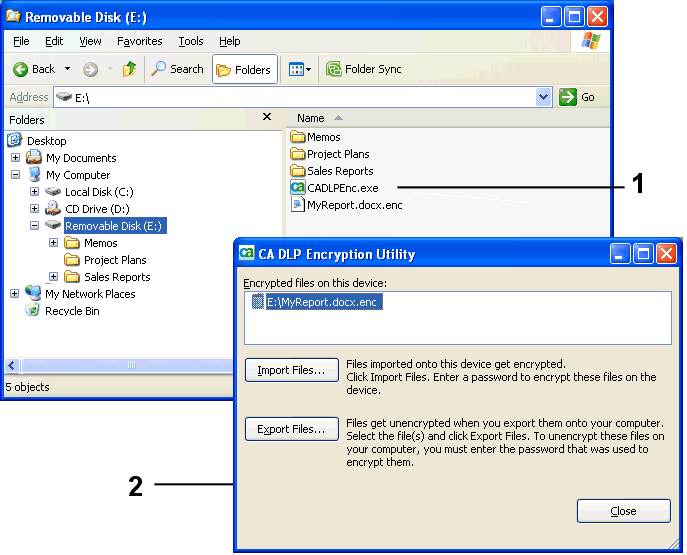Toggle the Folders pane button
The image size is (687, 555).
(244, 69)
